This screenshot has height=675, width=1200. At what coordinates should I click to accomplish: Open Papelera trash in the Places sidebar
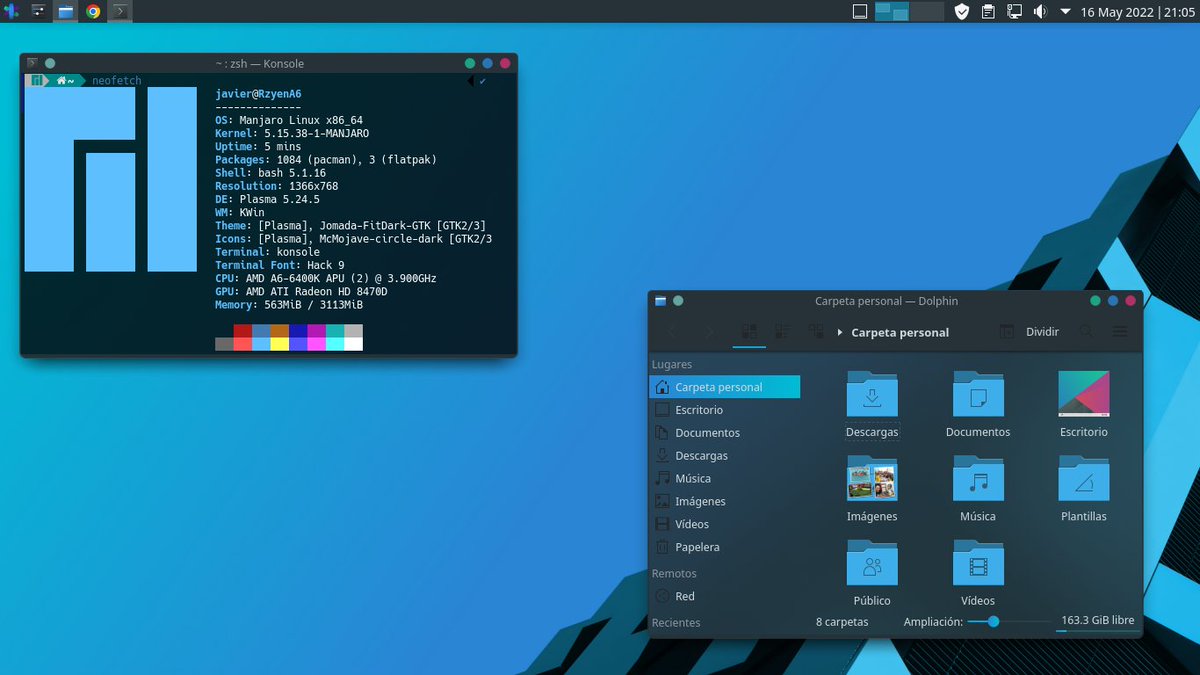point(724,548)
